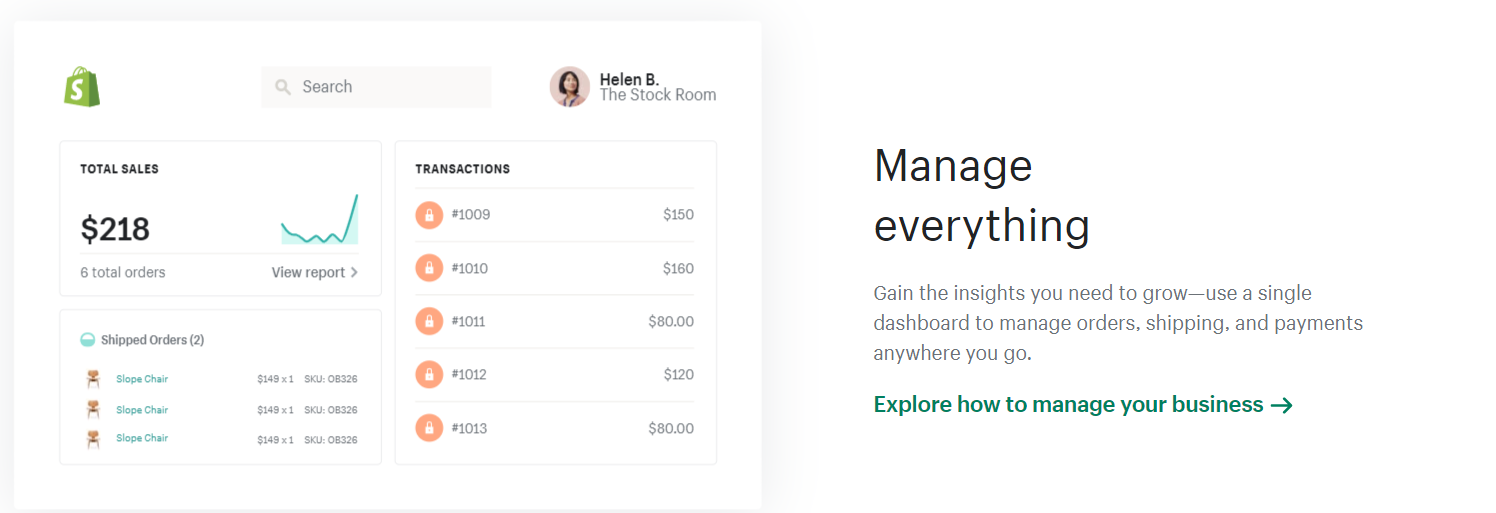
Task: Click the arrow after Explore link
Action: 1281,405
